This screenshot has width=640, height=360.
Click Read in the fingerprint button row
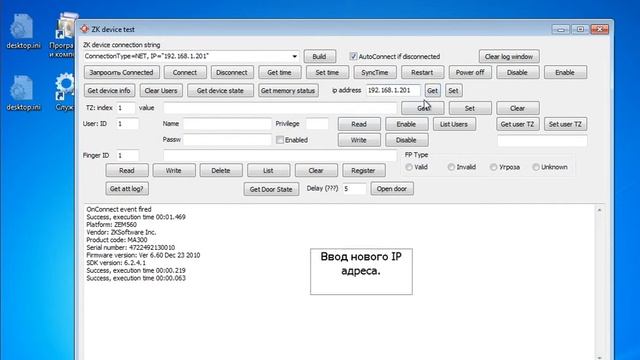click(x=127, y=171)
